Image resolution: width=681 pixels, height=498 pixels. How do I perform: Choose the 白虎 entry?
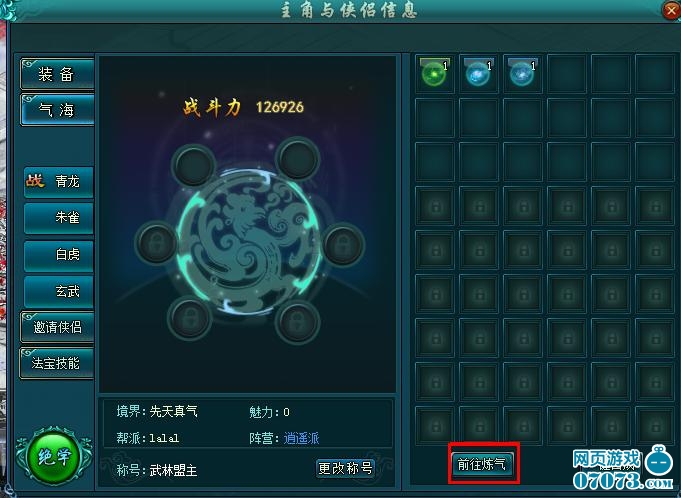coord(59,254)
